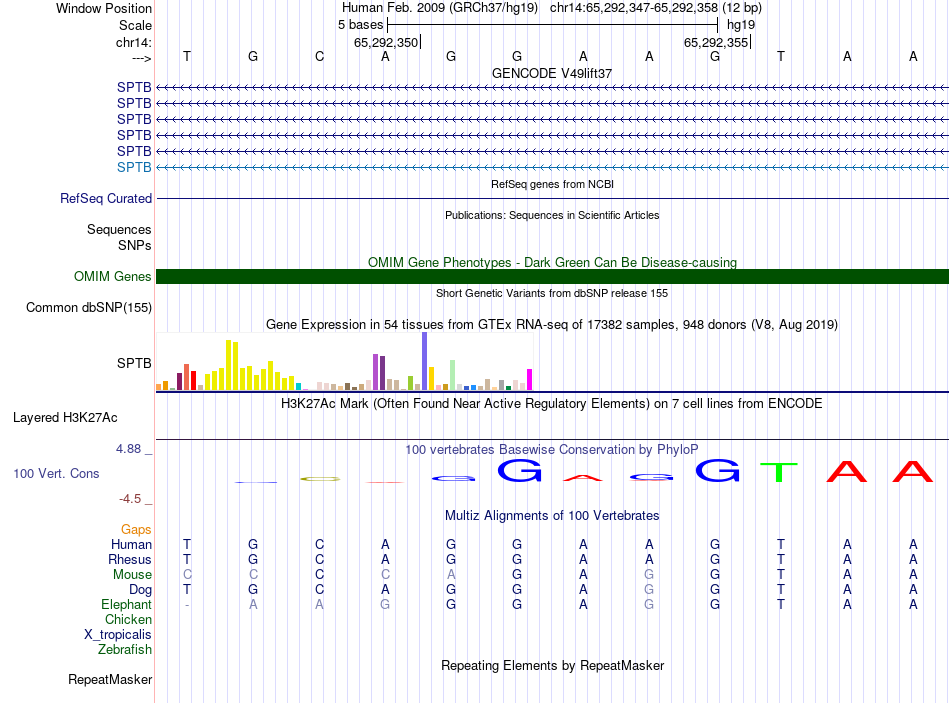
Task: Select the Chicken alignment row label
Action: tap(128, 619)
